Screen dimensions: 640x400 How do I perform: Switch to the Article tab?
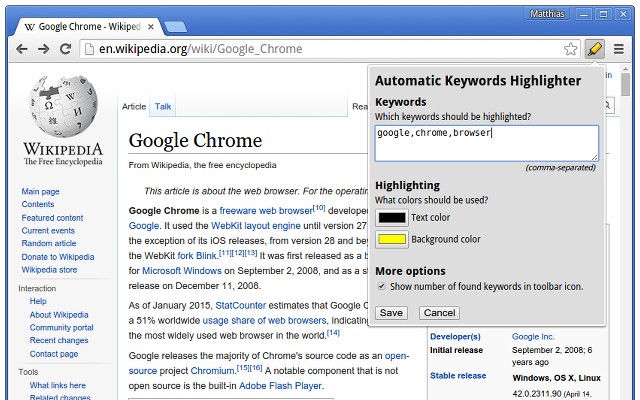pyautogui.click(x=134, y=107)
